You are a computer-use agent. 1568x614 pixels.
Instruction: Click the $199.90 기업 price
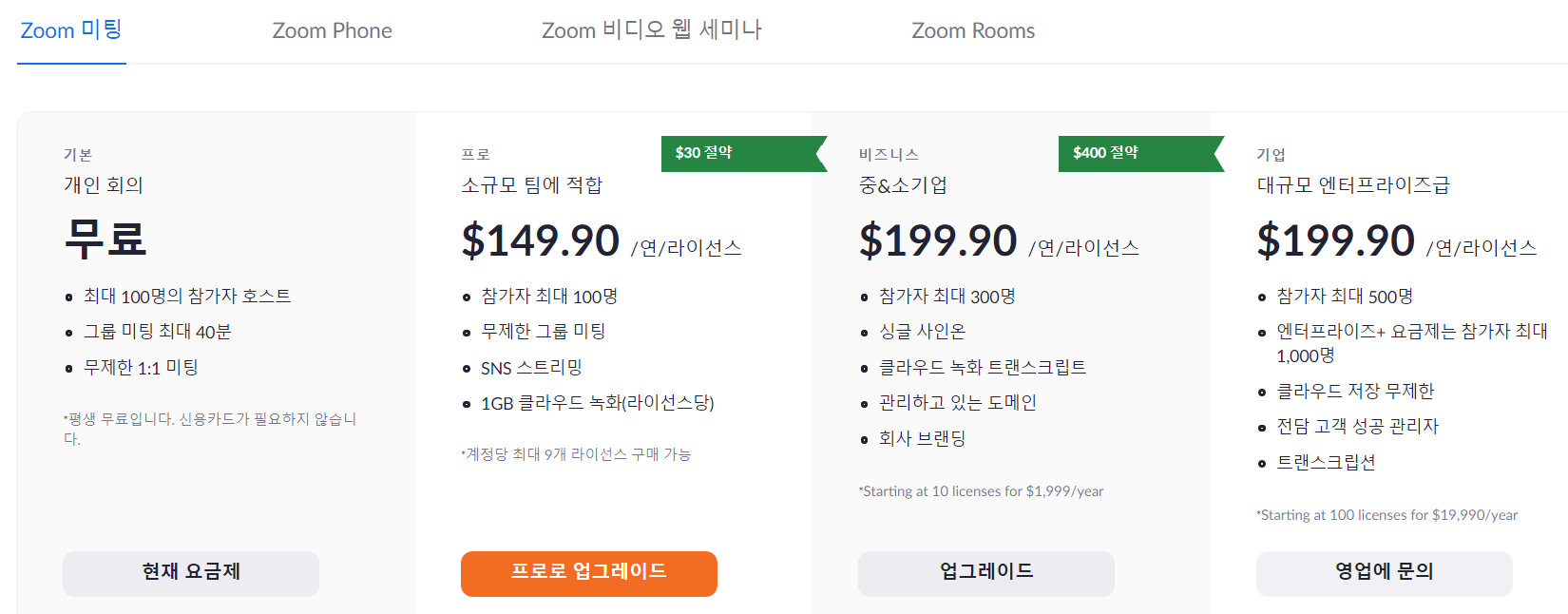[1335, 240]
